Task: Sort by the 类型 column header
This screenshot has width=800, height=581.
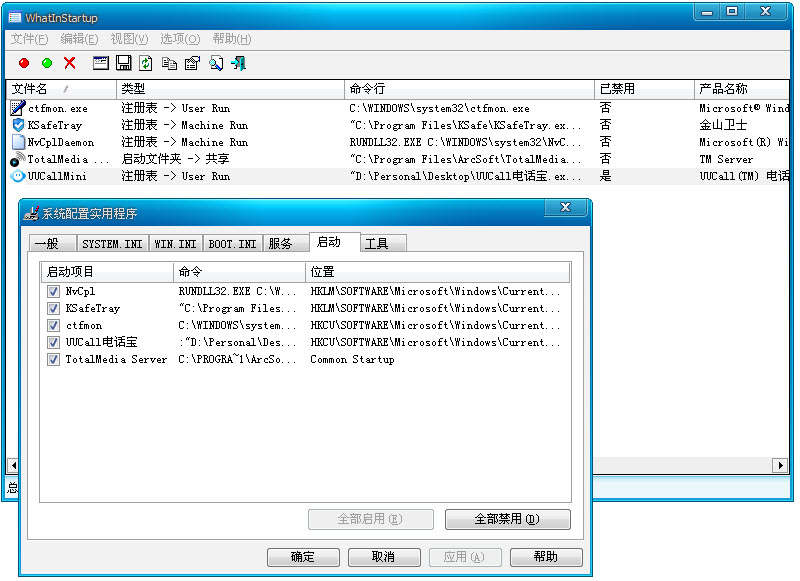Action: [230, 89]
